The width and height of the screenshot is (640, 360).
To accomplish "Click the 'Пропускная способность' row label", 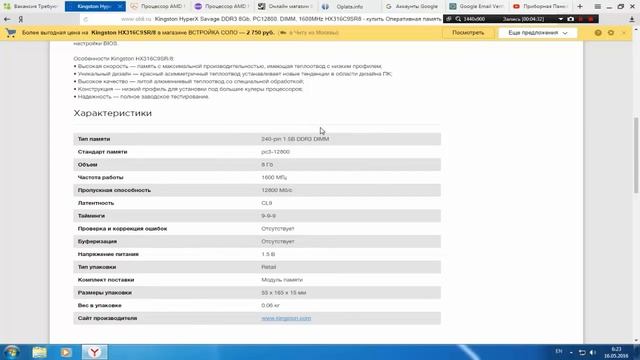I will (x=114, y=190).
